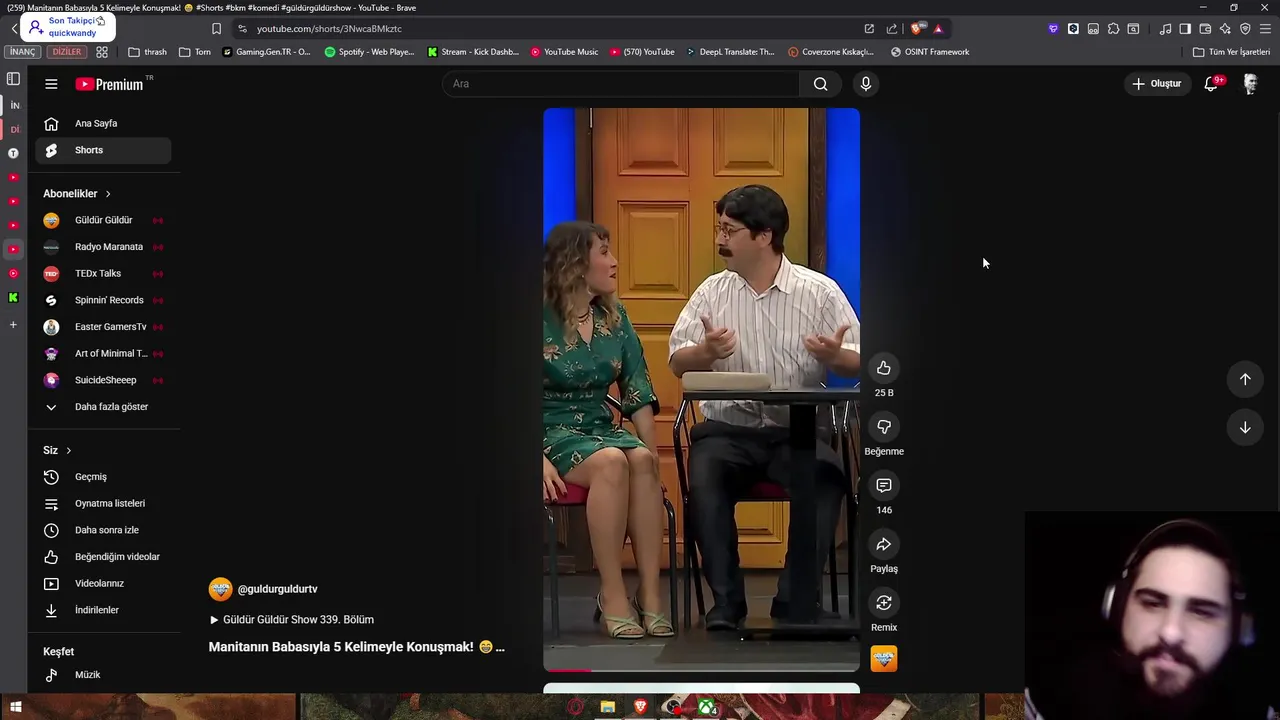Screen dimensions: 1280x720
Task: Open @guldurguldurtv channel link
Action: pyautogui.click(x=277, y=589)
